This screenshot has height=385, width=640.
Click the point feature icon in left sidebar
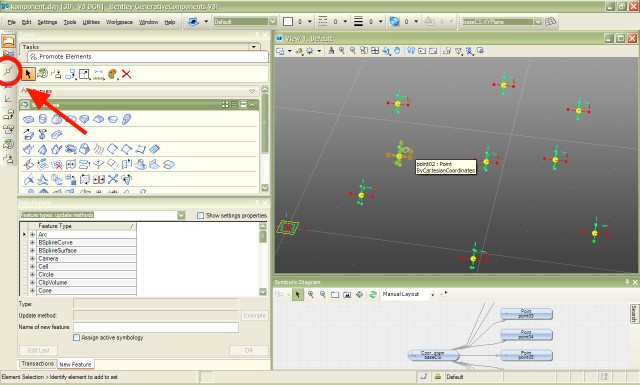click(8, 71)
